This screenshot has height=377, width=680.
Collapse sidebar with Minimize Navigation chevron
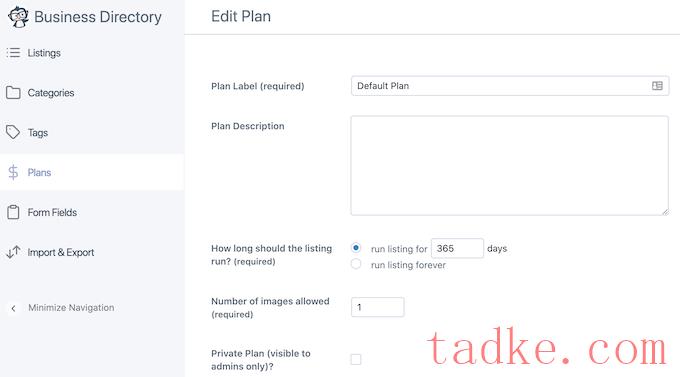pos(13,308)
